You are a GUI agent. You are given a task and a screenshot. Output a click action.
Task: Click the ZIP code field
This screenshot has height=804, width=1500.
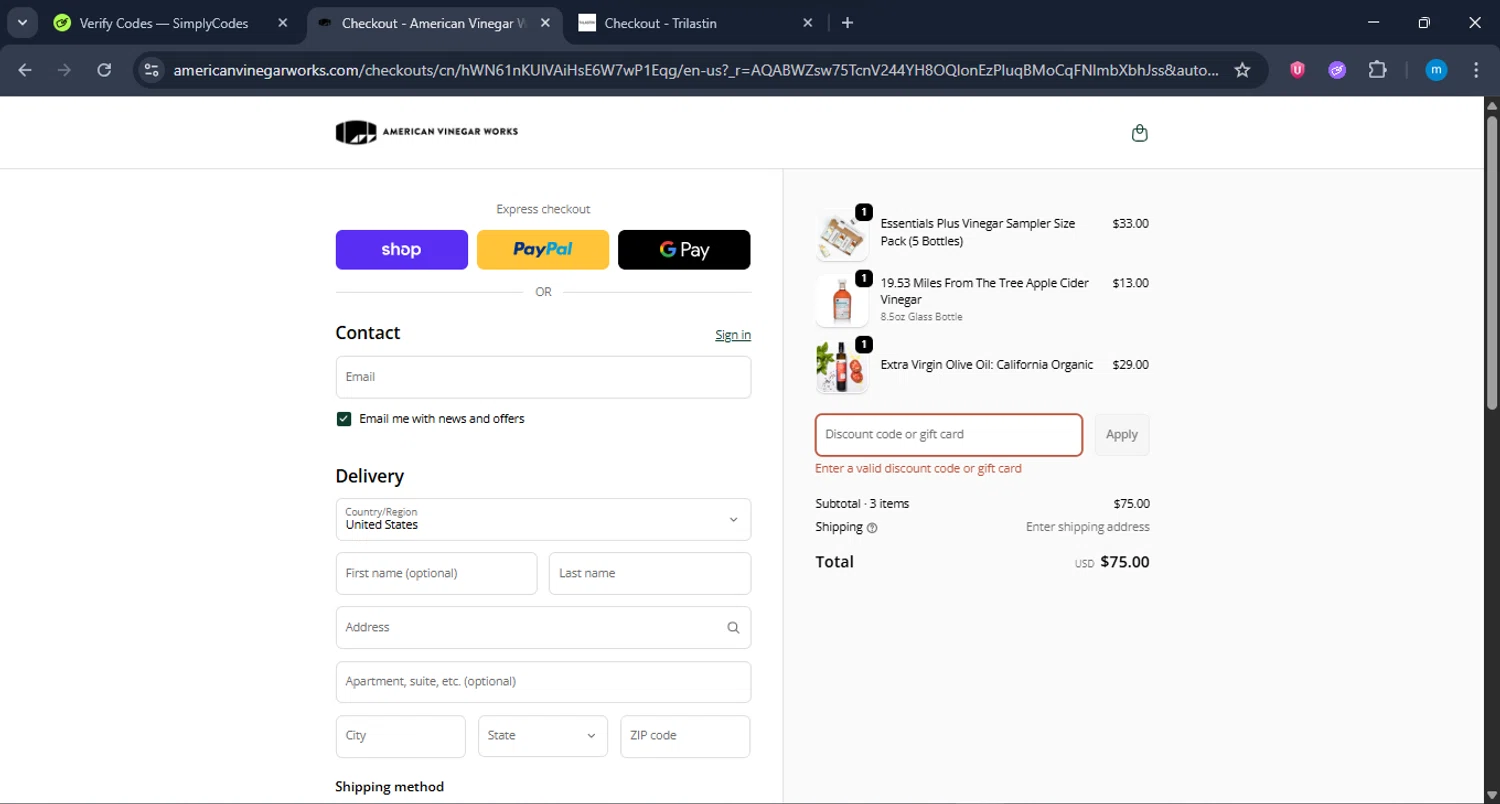click(685, 736)
